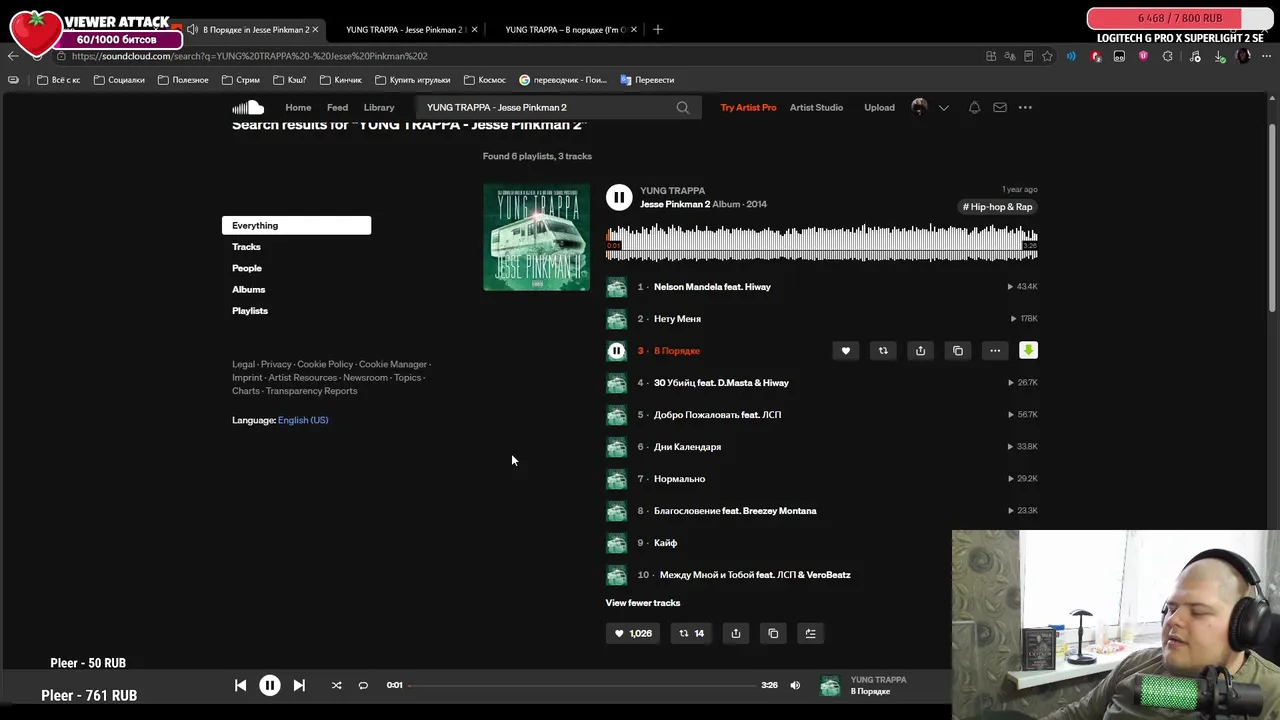Skip to the next track

pos(299,685)
